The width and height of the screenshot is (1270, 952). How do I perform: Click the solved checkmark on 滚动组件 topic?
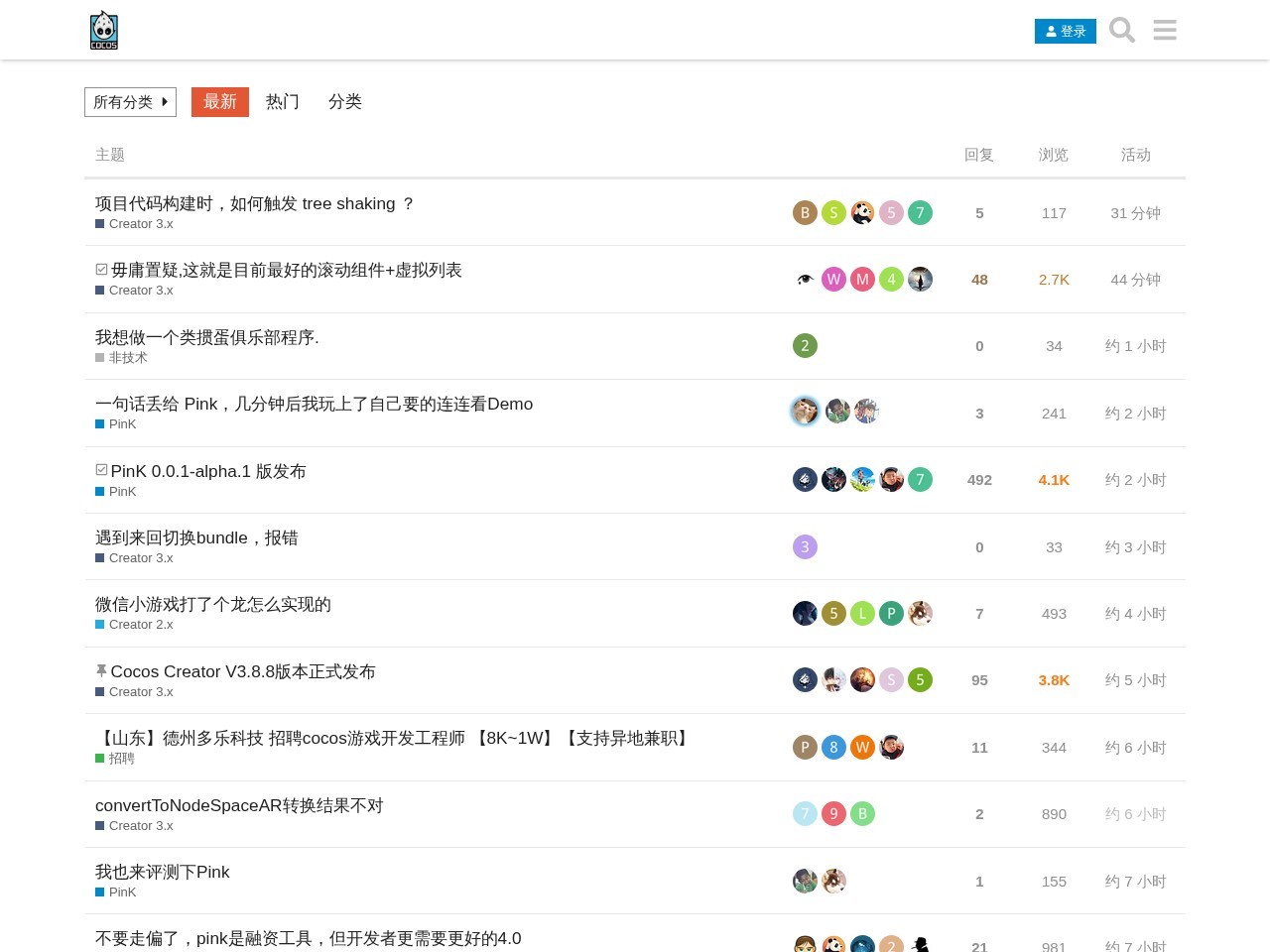coord(100,268)
